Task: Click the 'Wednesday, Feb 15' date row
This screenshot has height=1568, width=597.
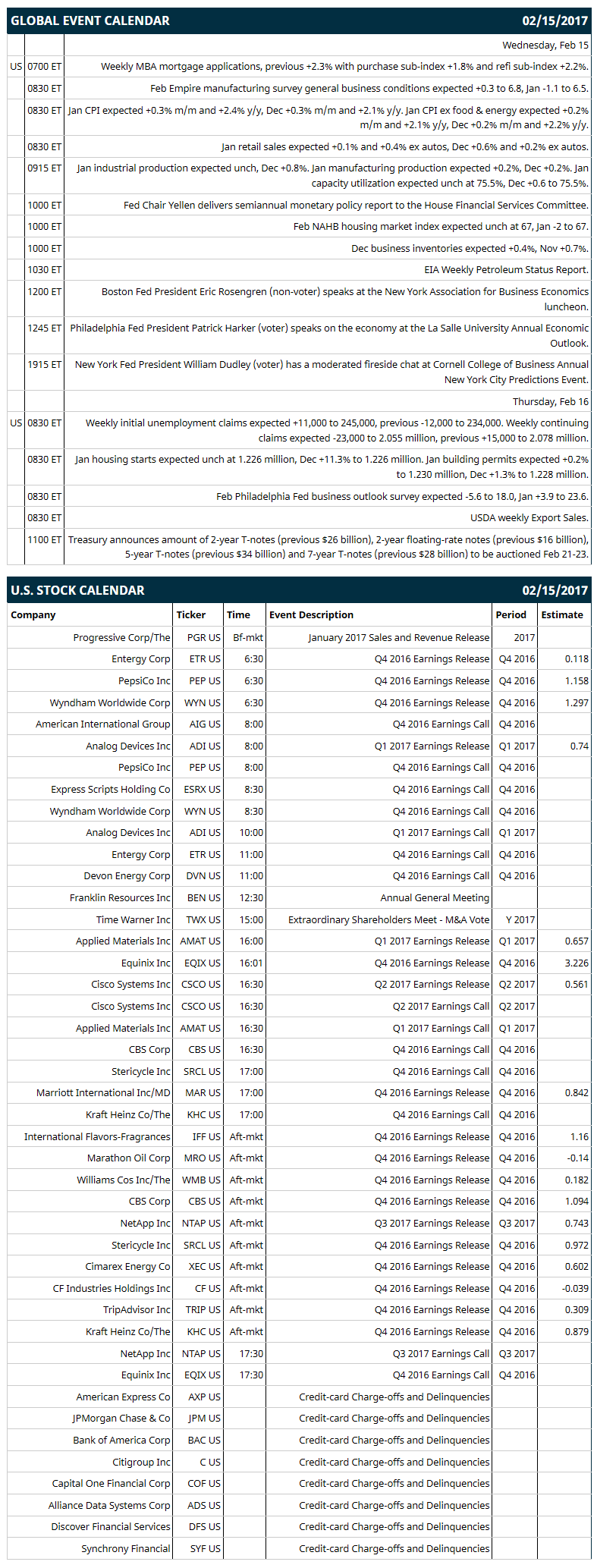Action: (x=545, y=46)
